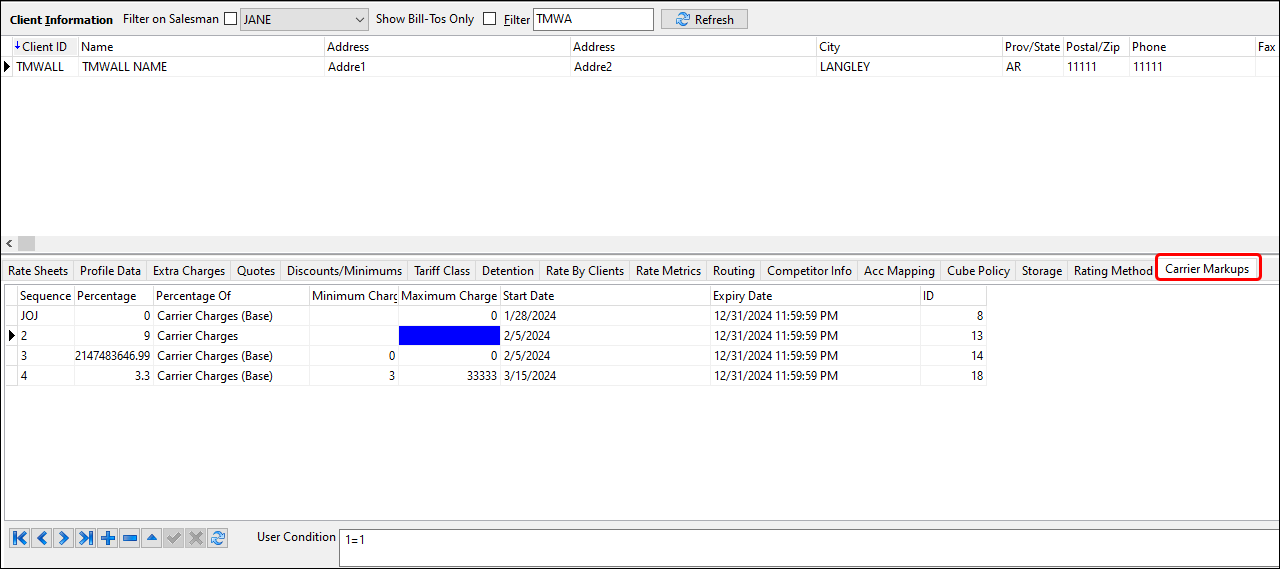
Task: Click the 3/15/2024 start date cell
Action: (605, 376)
